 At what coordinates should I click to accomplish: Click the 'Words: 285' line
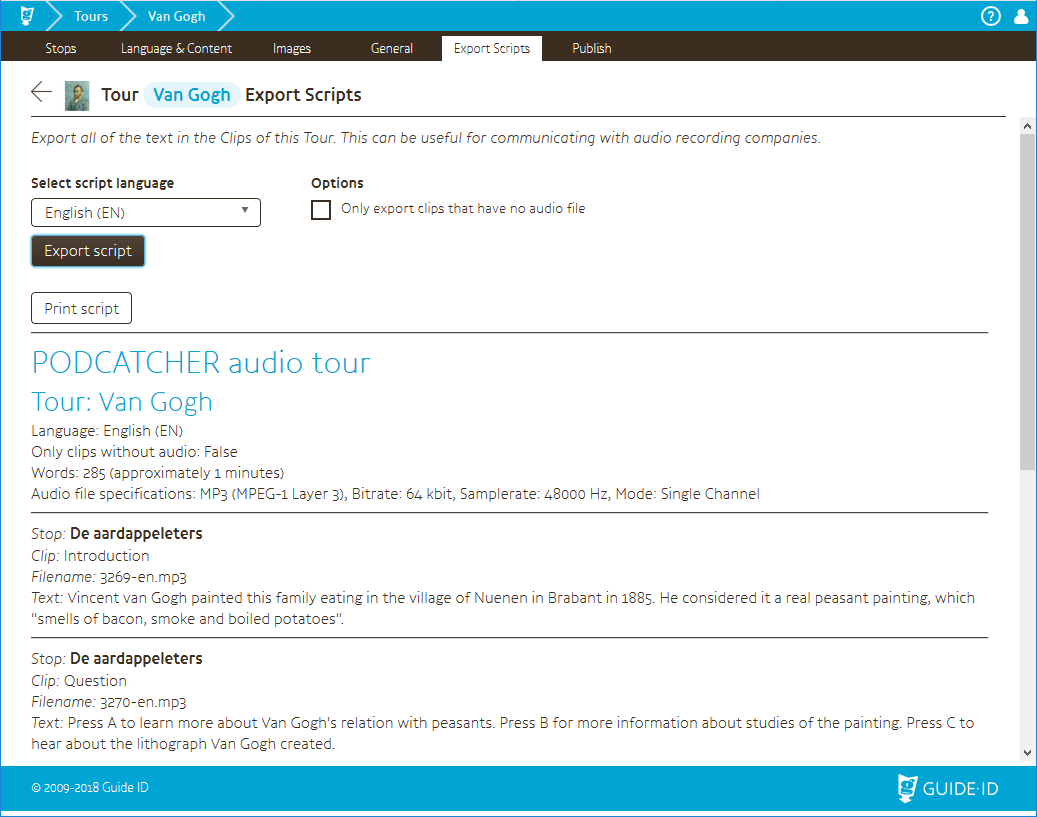157,473
